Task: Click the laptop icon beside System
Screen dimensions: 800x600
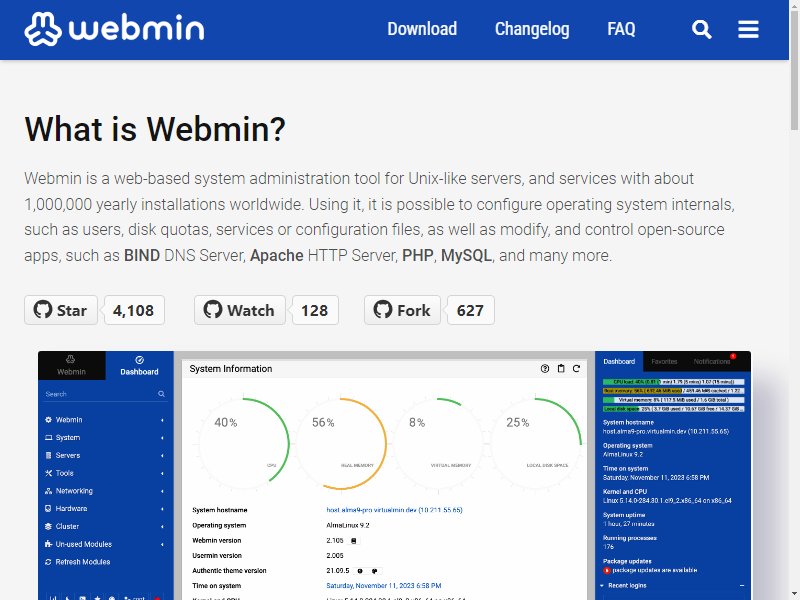Action: pos(48,438)
